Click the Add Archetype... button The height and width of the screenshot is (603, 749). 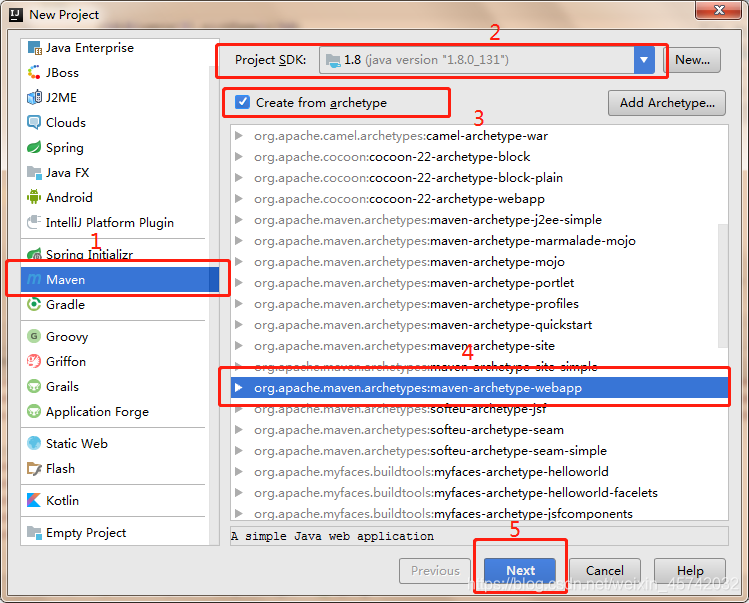[667, 103]
